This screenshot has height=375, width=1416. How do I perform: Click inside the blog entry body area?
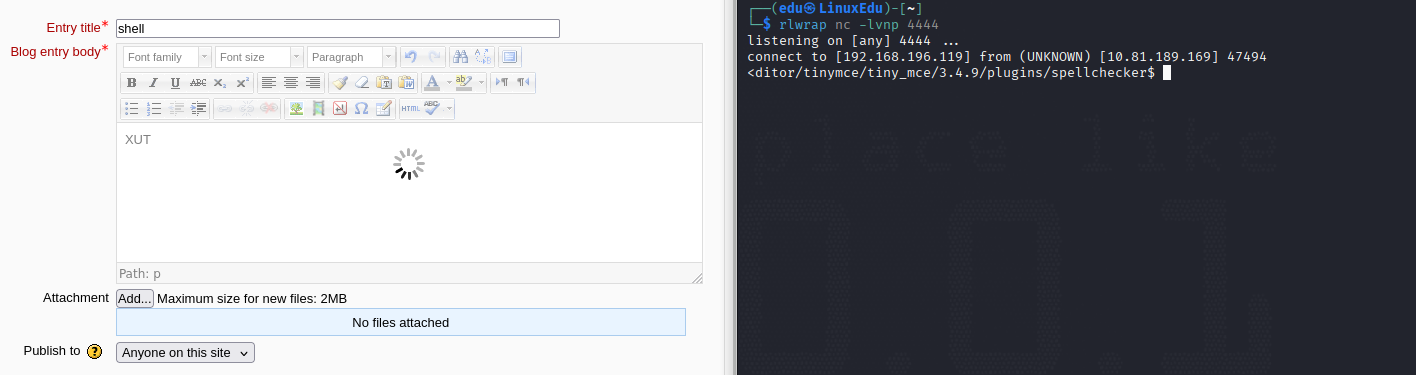[x=409, y=192]
